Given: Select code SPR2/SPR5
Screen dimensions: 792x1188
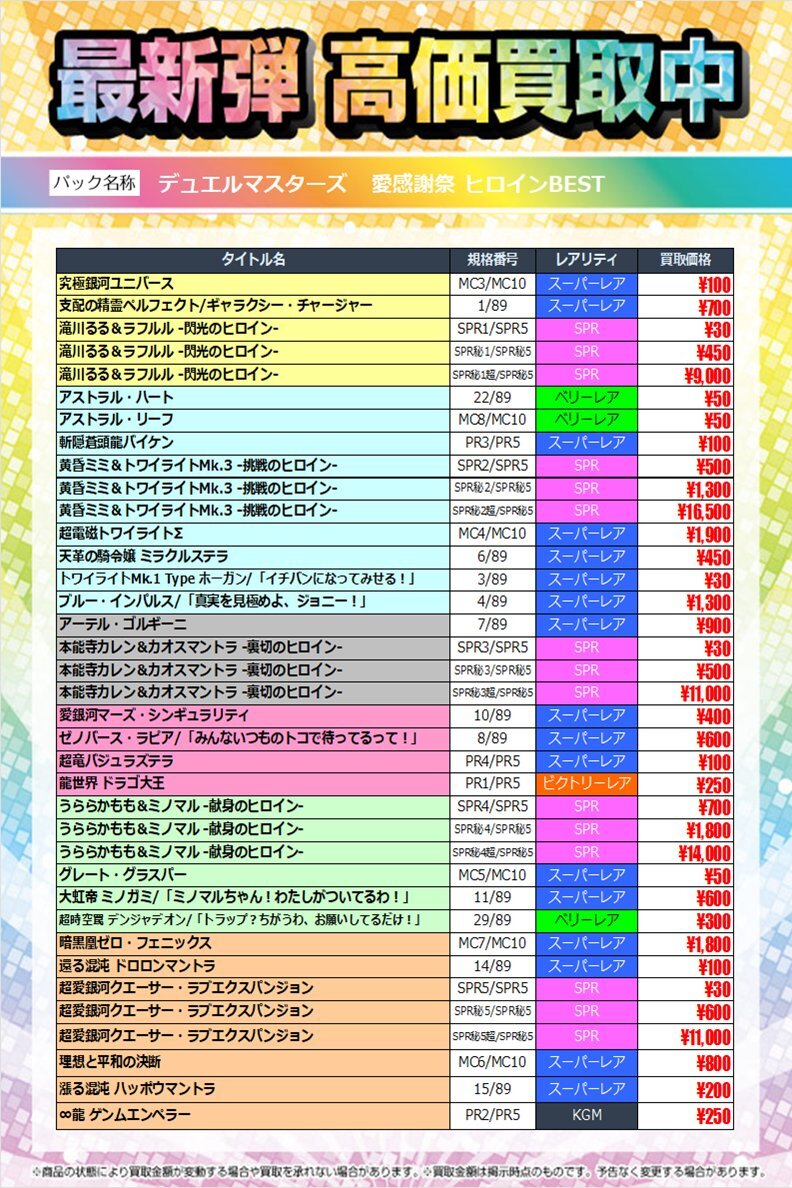Looking at the screenshot, I should [x=493, y=465].
